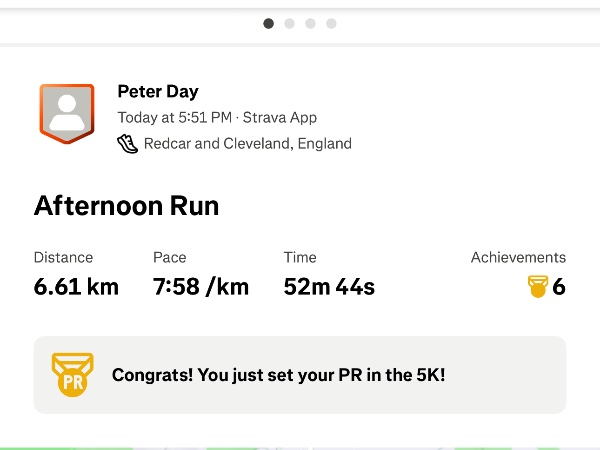600x450 pixels.
Task: Select the second carousel page dot
Action: (x=289, y=23)
